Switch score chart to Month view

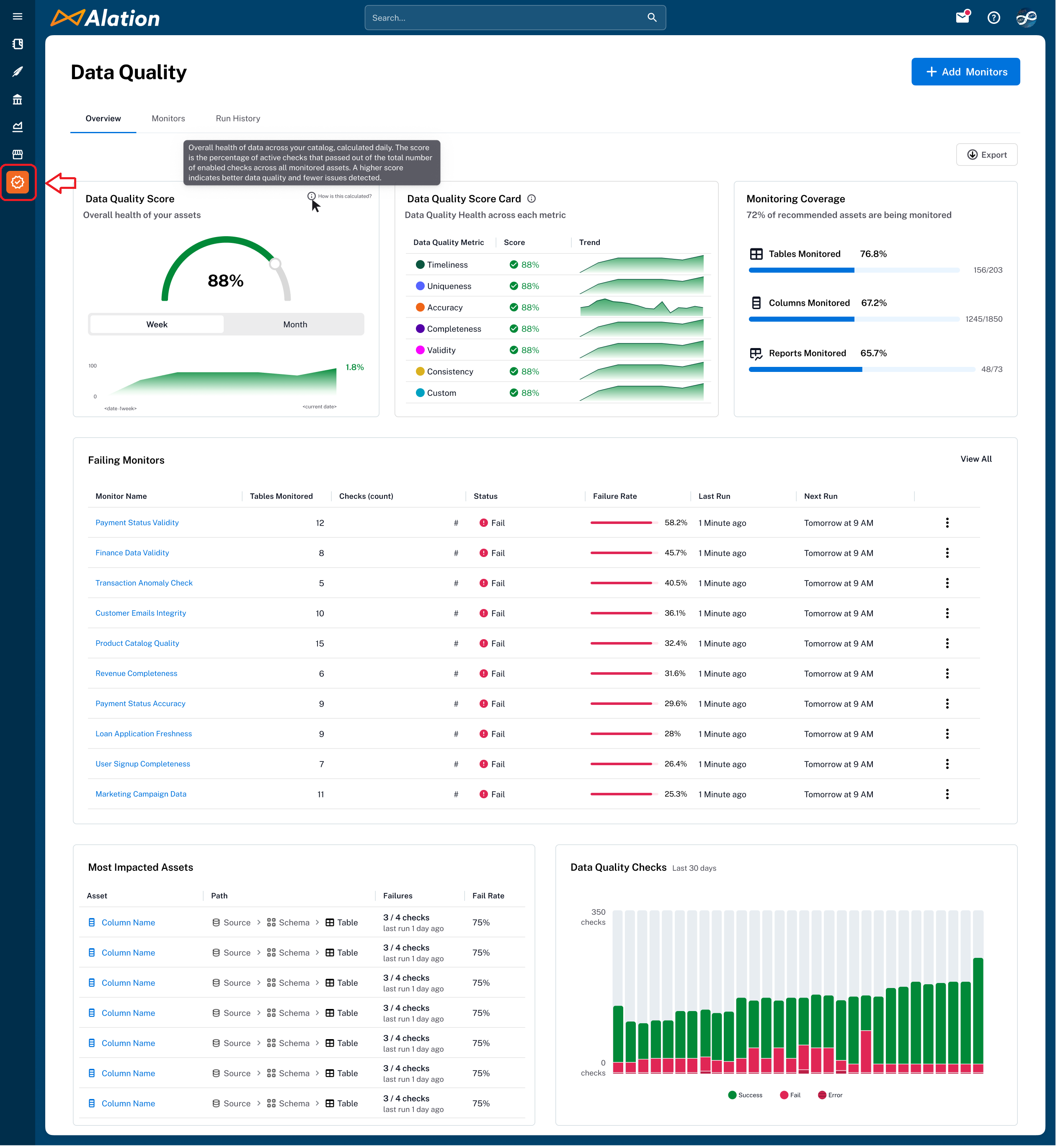click(x=295, y=324)
